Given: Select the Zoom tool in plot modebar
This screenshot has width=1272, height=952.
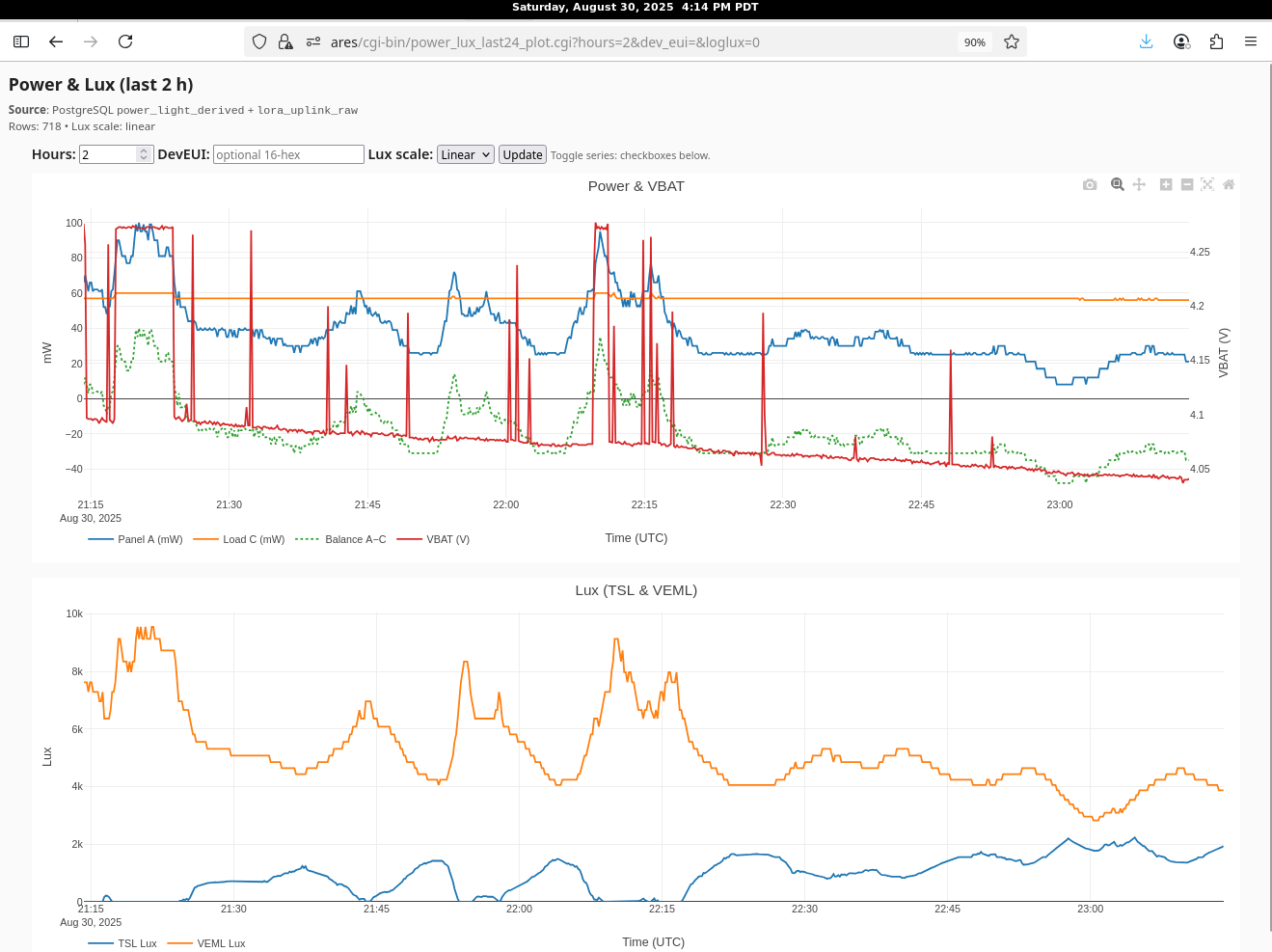Looking at the screenshot, I should [x=1117, y=184].
